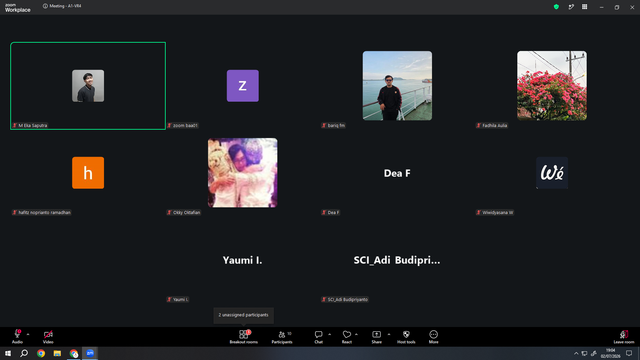The width and height of the screenshot is (640, 360).
Task: Click the small Yaumi I. name label
Action: (x=178, y=299)
